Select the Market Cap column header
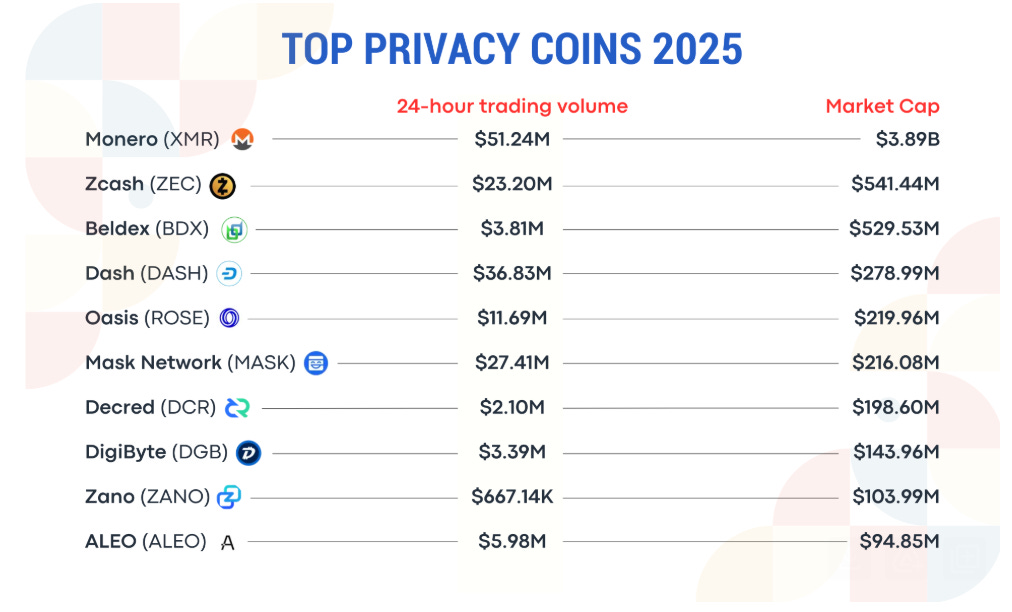The height and width of the screenshot is (612, 1012). 882,106
